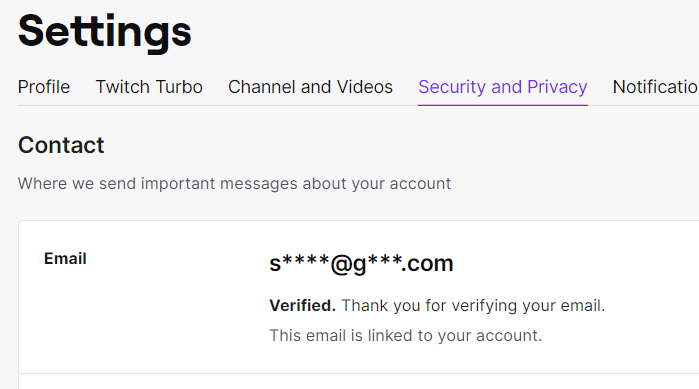The width and height of the screenshot is (699, 389).
Task: Click the Email field label
Action: pos(65,258)
